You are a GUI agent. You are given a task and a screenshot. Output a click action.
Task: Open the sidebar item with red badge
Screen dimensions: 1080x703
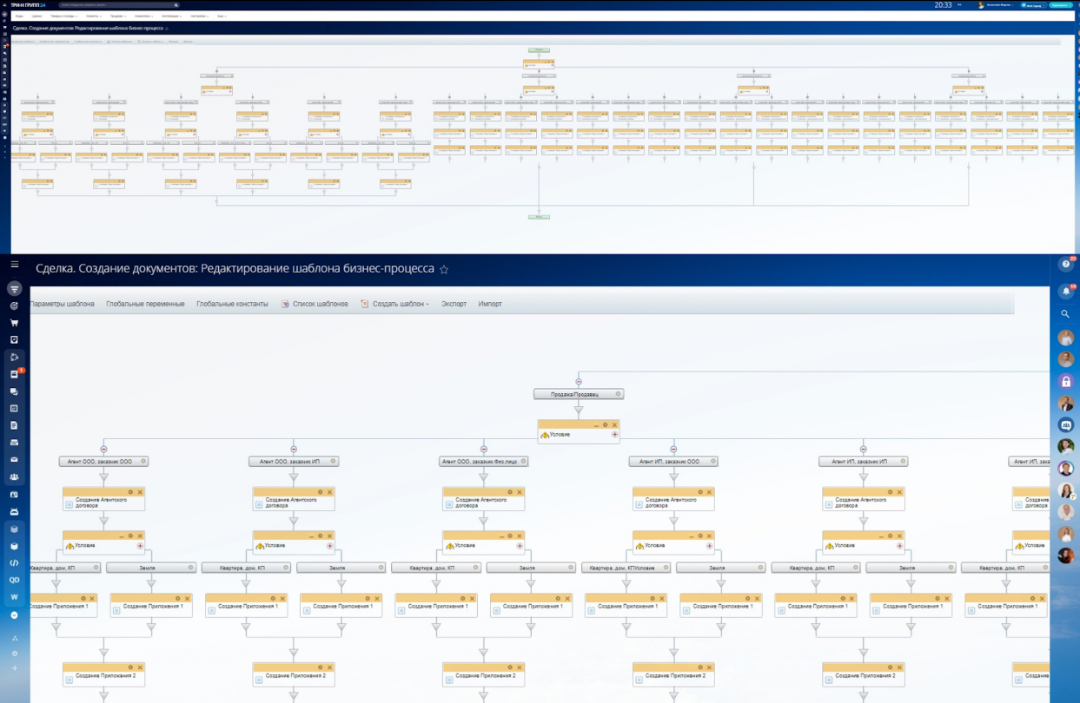click(x=14, y=374)
